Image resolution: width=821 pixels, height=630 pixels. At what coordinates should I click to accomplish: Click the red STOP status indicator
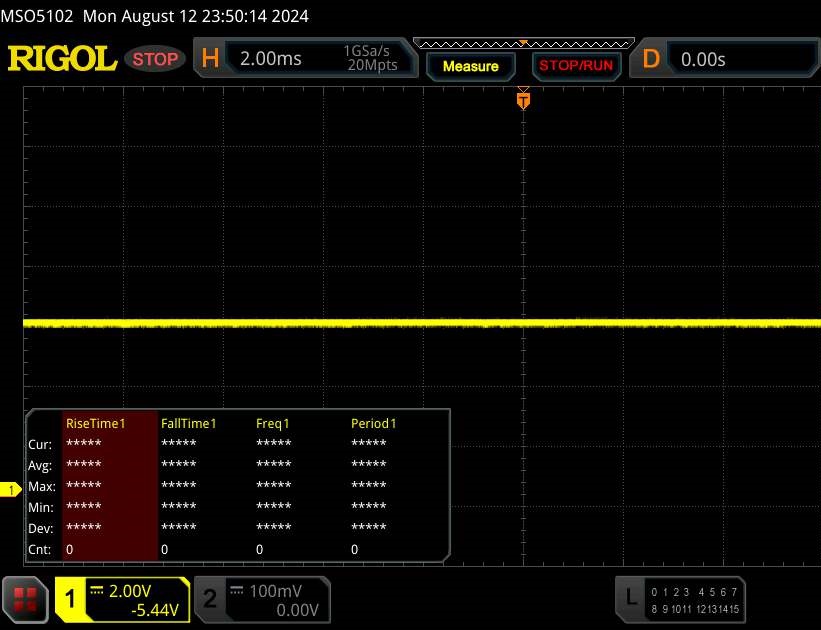pyautogui.click(x=155, y=59)
